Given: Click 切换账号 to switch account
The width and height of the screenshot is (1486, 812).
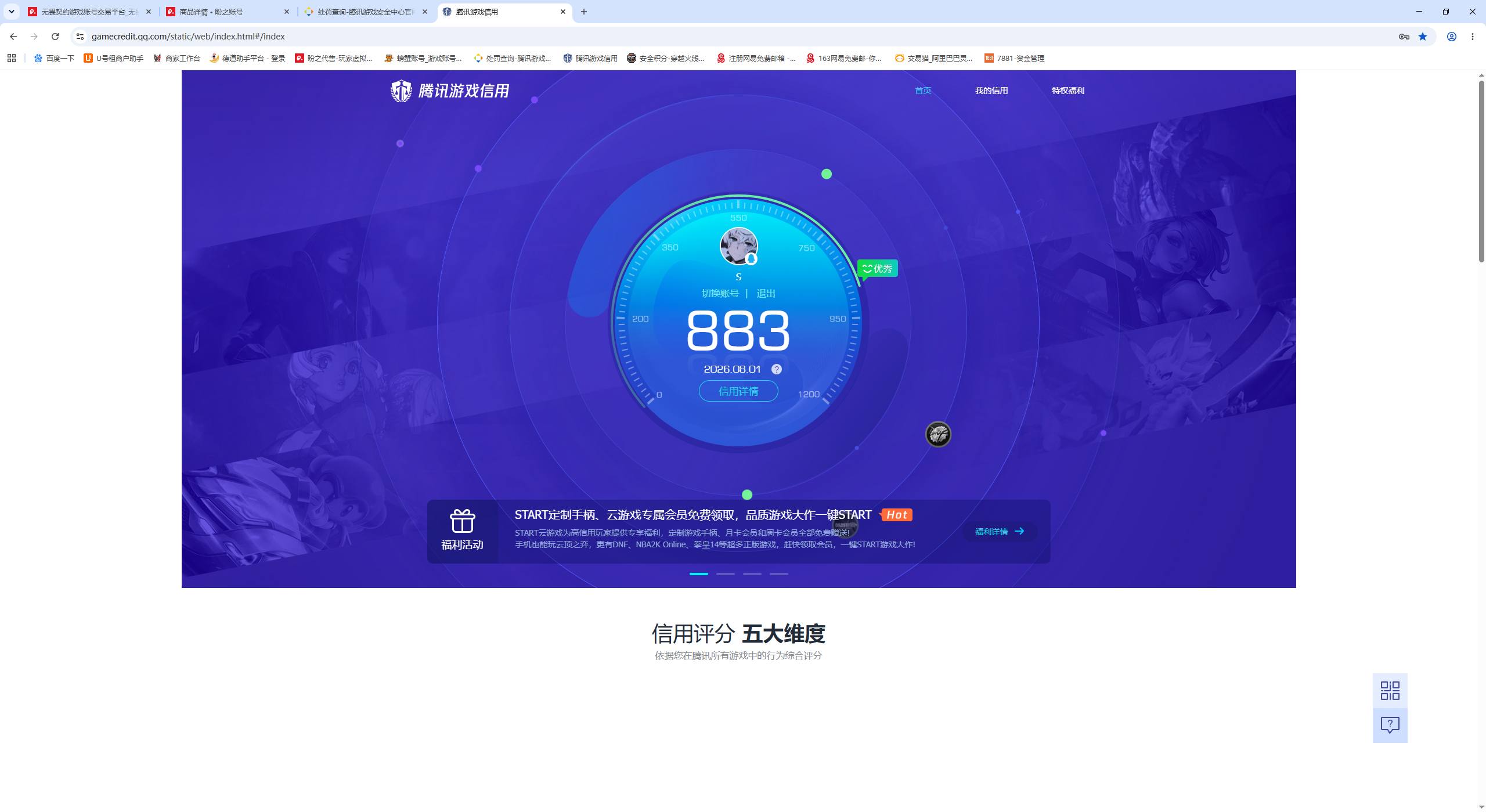Looking at the screenshot, I should (x=720, y=293).
